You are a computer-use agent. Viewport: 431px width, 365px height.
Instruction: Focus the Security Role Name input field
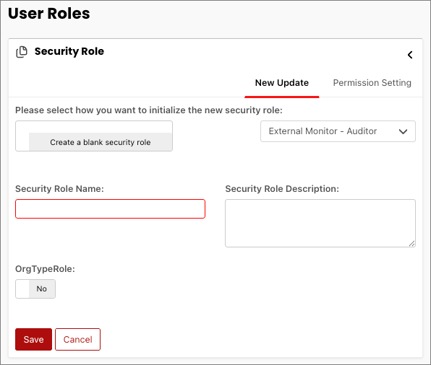[x=110, y=209]
